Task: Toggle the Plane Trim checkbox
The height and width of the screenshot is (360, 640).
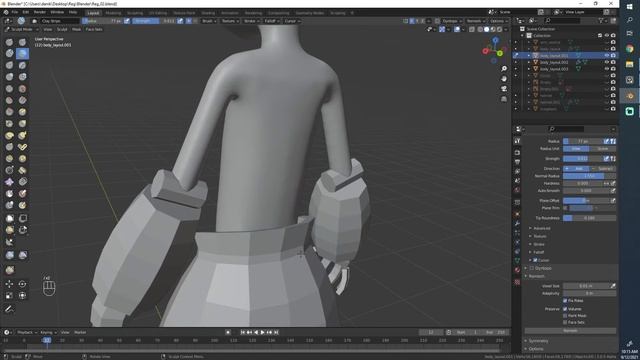Action: click(x=565, y=208)
